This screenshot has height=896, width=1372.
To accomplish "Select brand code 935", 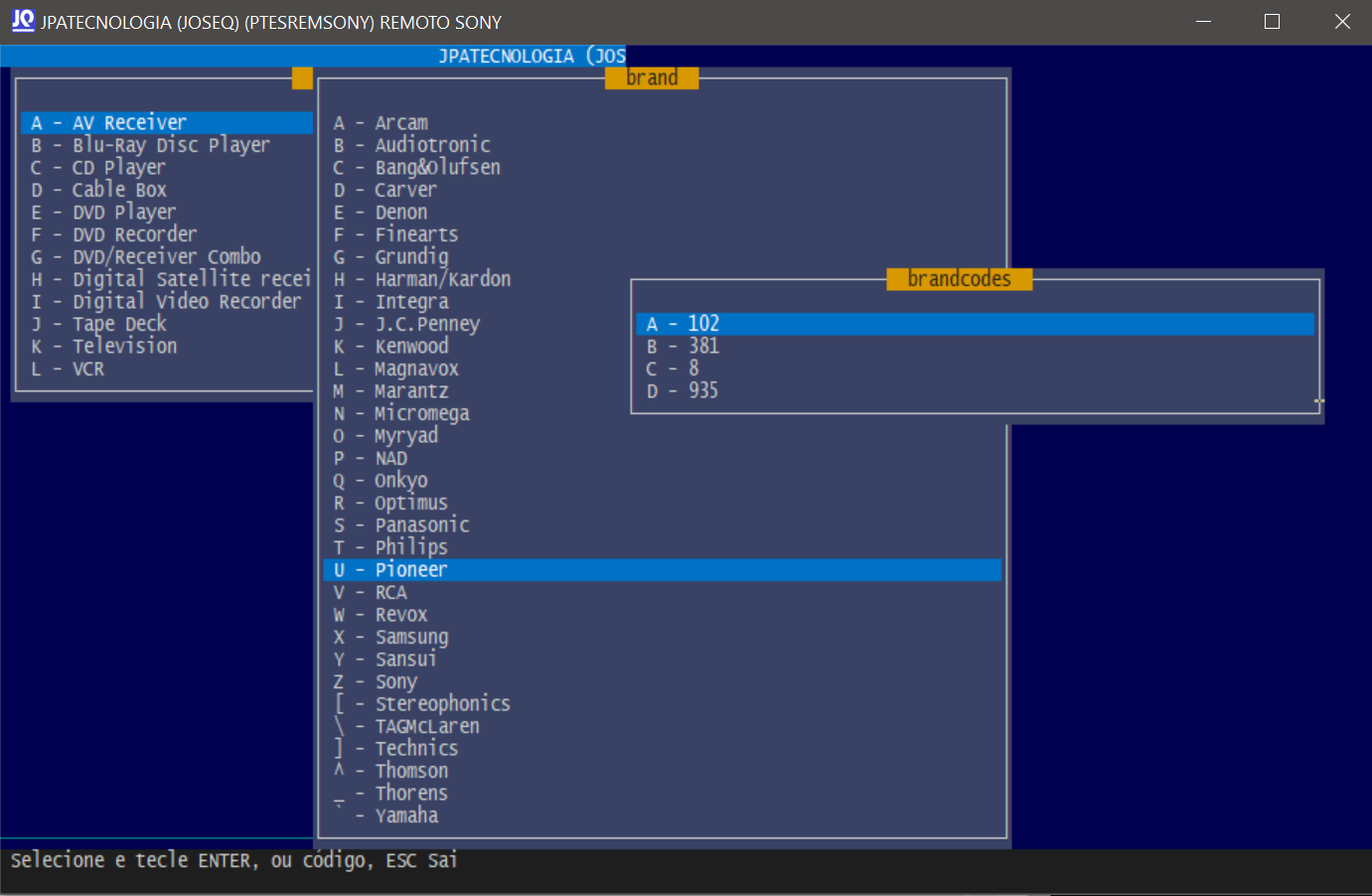I will tap(703, 391).
